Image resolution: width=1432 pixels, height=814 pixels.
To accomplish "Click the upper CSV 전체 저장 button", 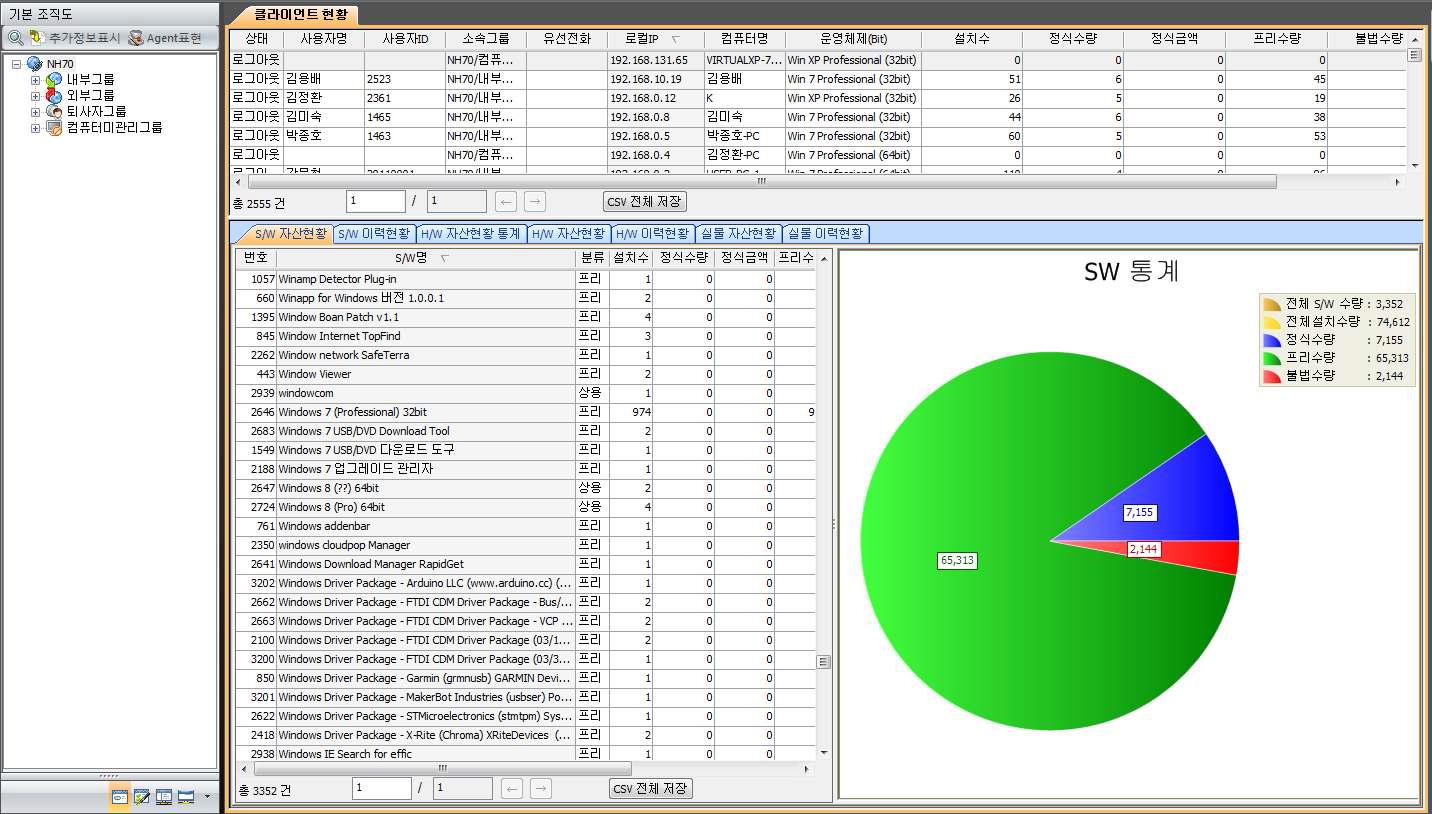I will 645,202.
